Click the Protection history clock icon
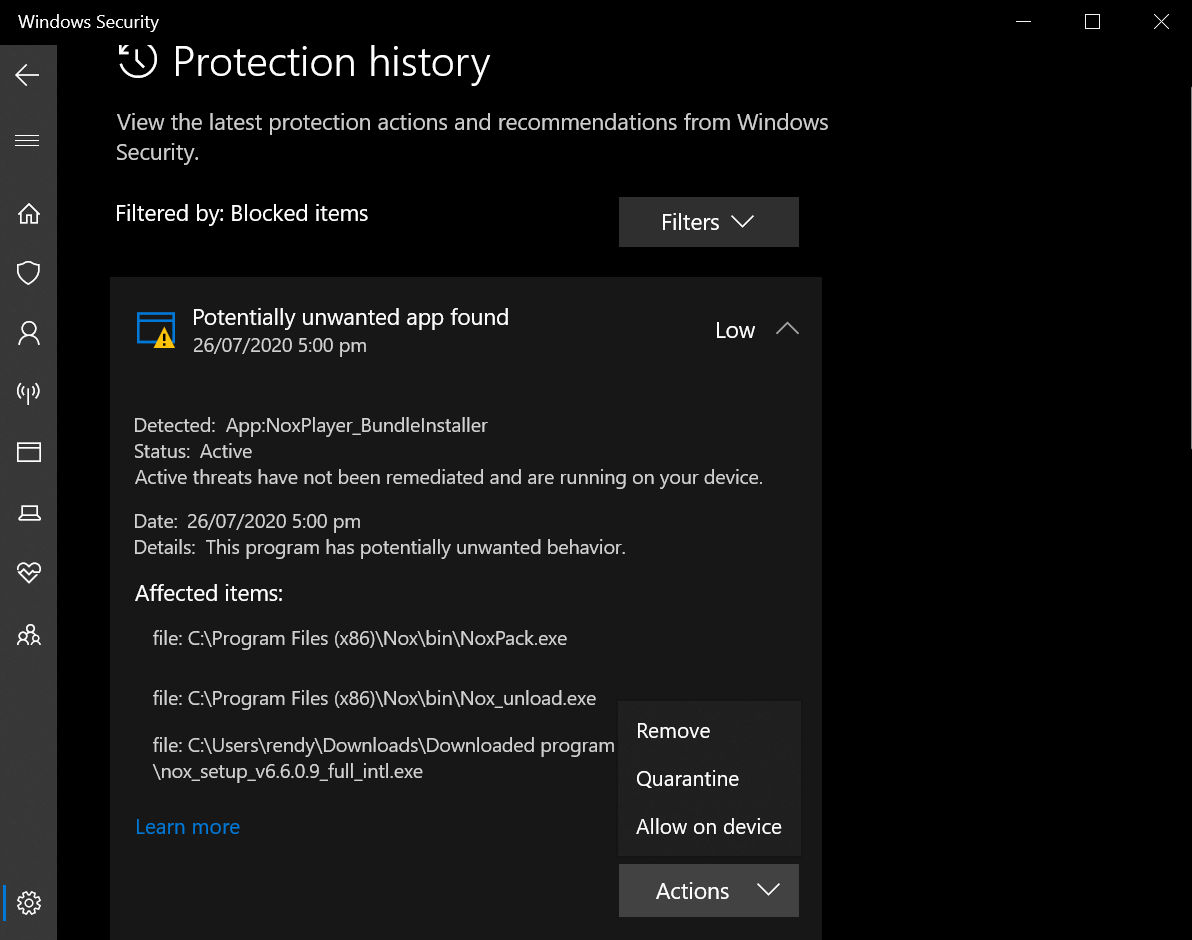 (x=138, y=61)
